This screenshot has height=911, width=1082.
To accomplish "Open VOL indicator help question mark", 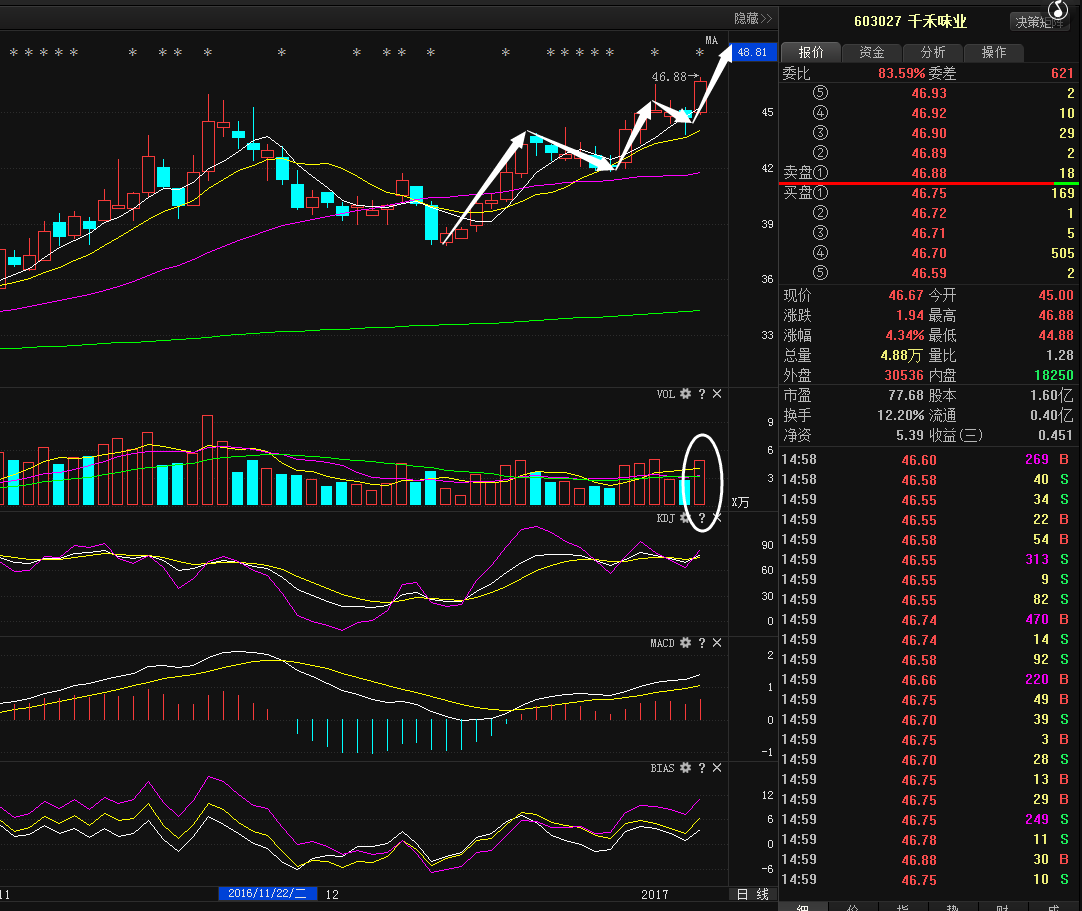I will [x=702, y=393].
